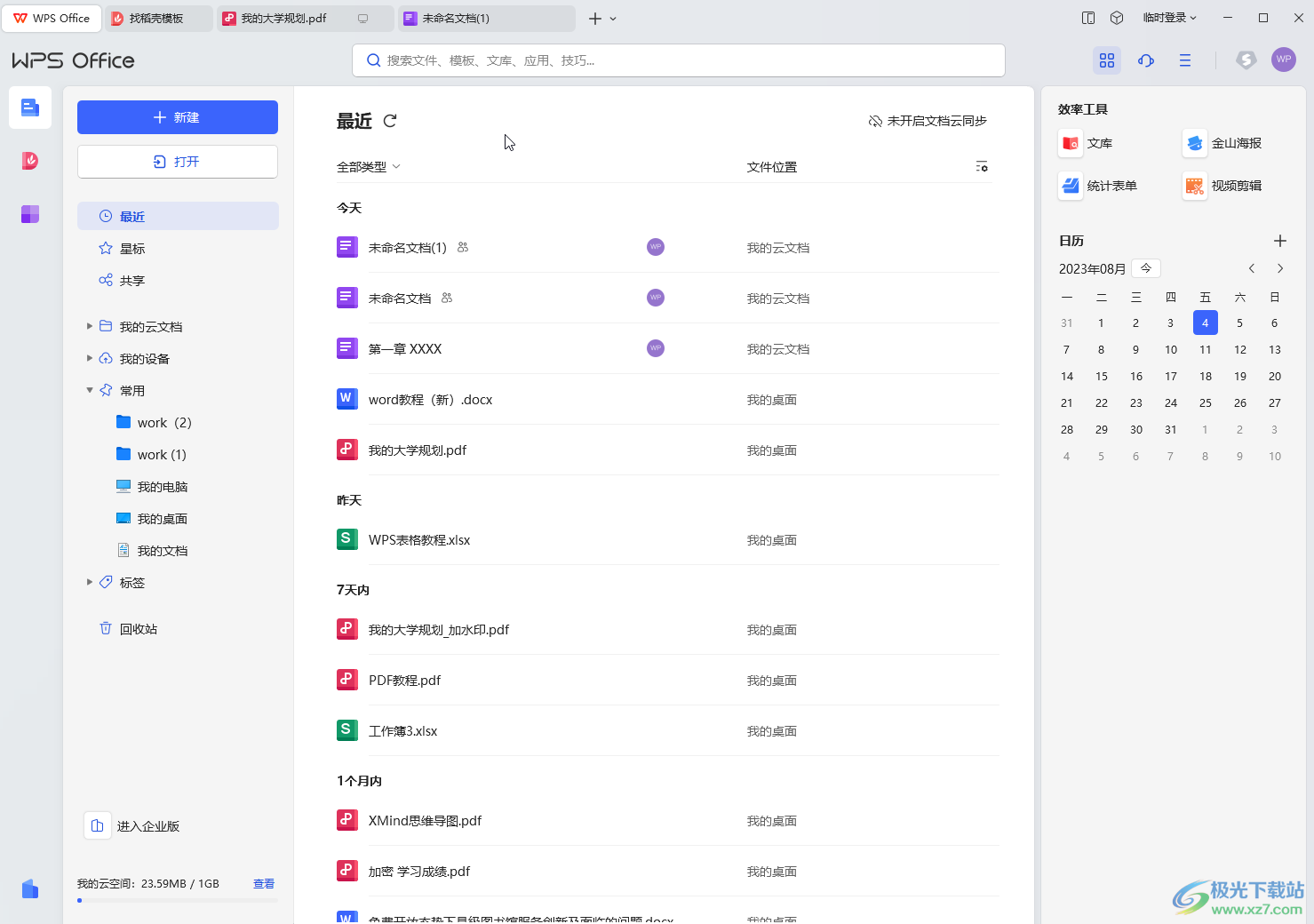This screenshot has height=924, width=1314.
Task: Add a new calendar event with plus icon
Action: 1280,241
